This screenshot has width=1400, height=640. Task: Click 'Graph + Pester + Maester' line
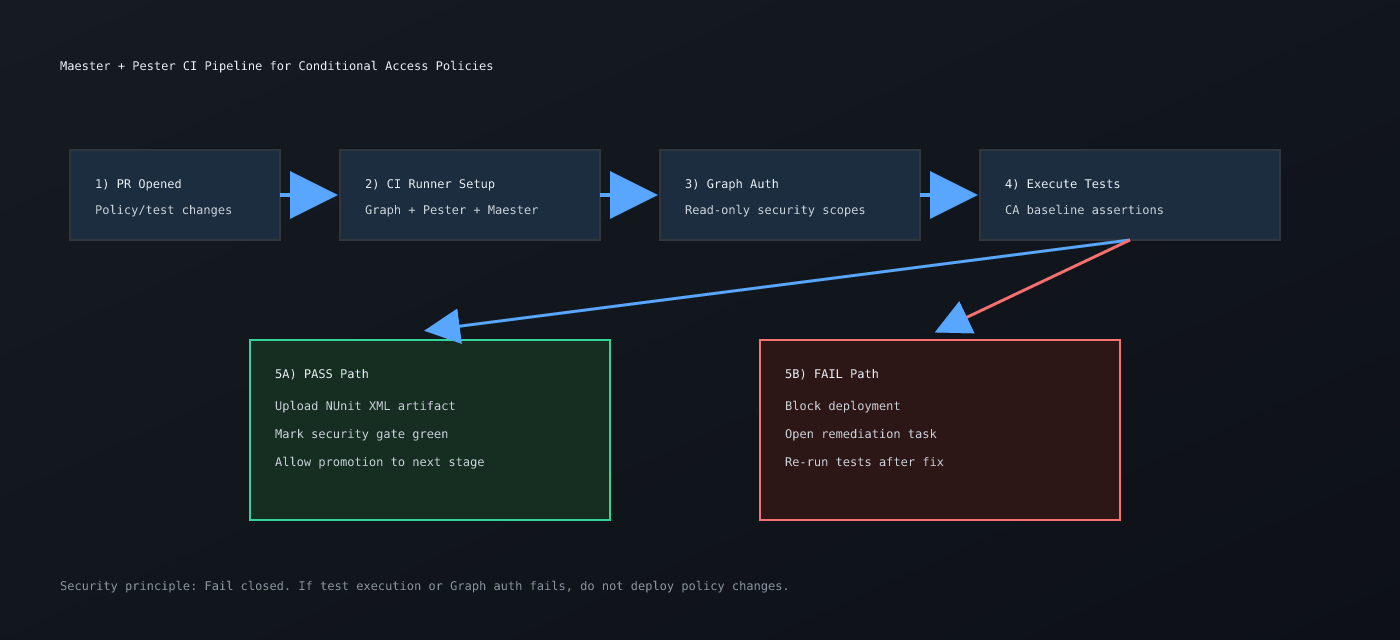pos(451,210)
